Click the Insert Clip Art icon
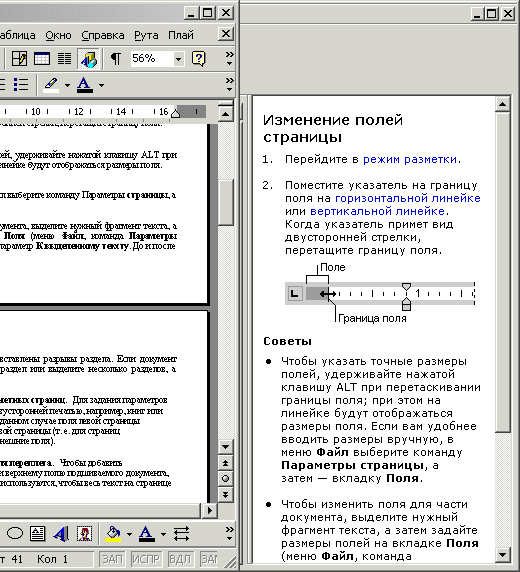The height and width of the screenshot is (572, 520). click(84, 534)
